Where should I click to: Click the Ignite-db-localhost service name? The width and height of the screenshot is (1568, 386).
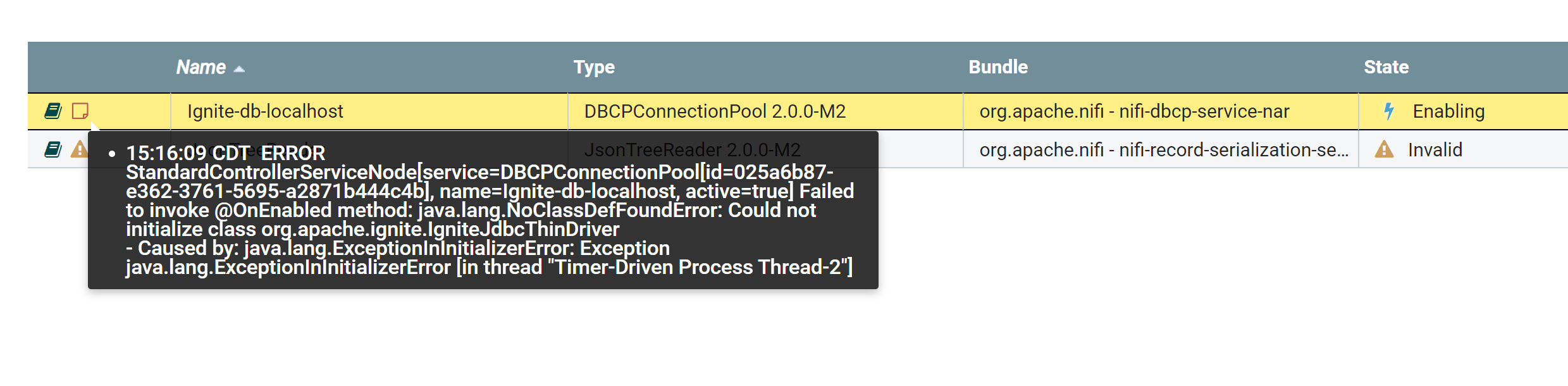264,110
